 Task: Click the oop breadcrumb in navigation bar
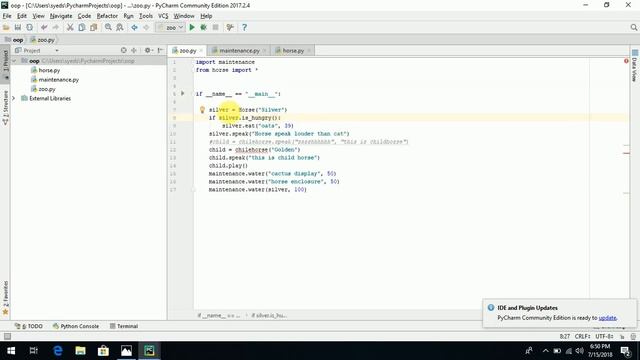(14, 40)
